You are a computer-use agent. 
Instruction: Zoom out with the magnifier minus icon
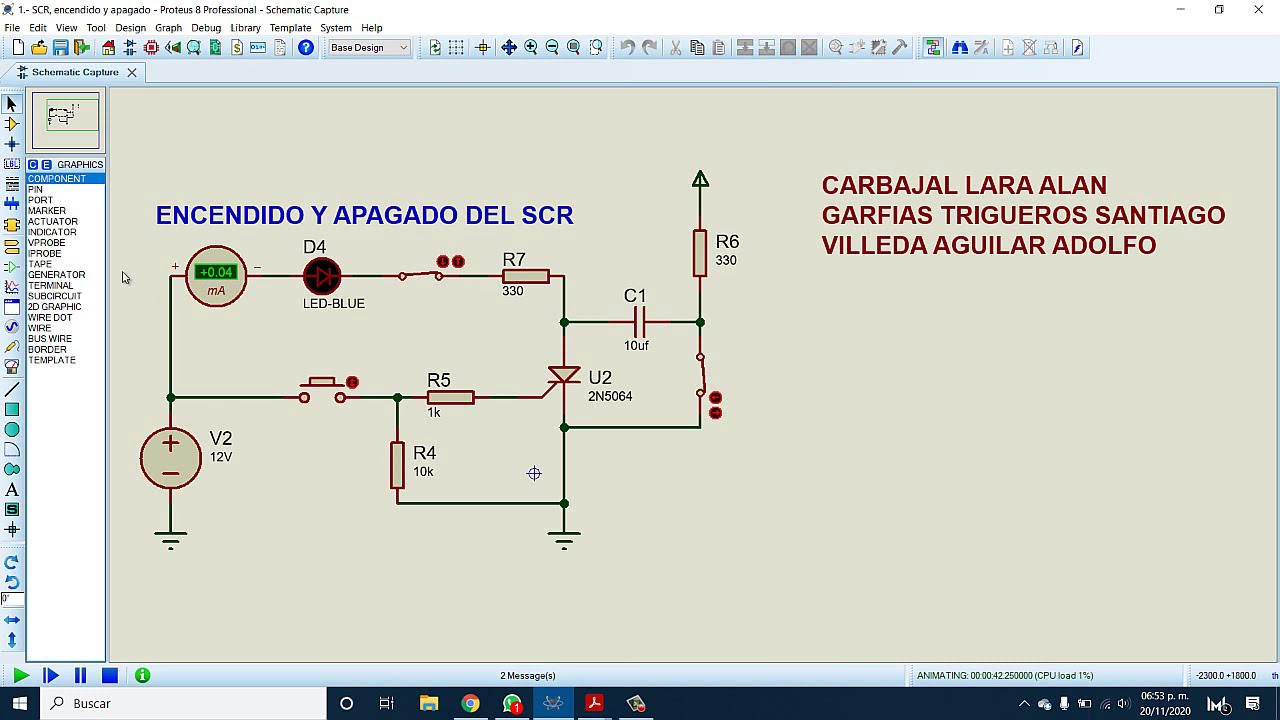(x=552, y=47)
